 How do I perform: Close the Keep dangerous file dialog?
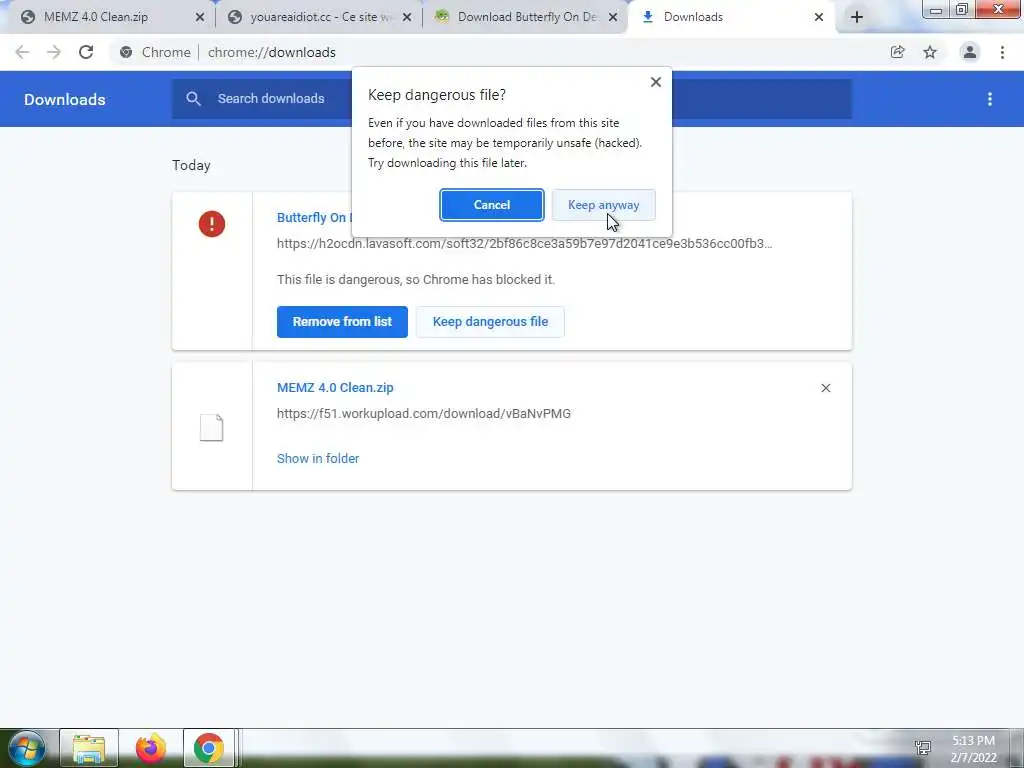(656, 82)
